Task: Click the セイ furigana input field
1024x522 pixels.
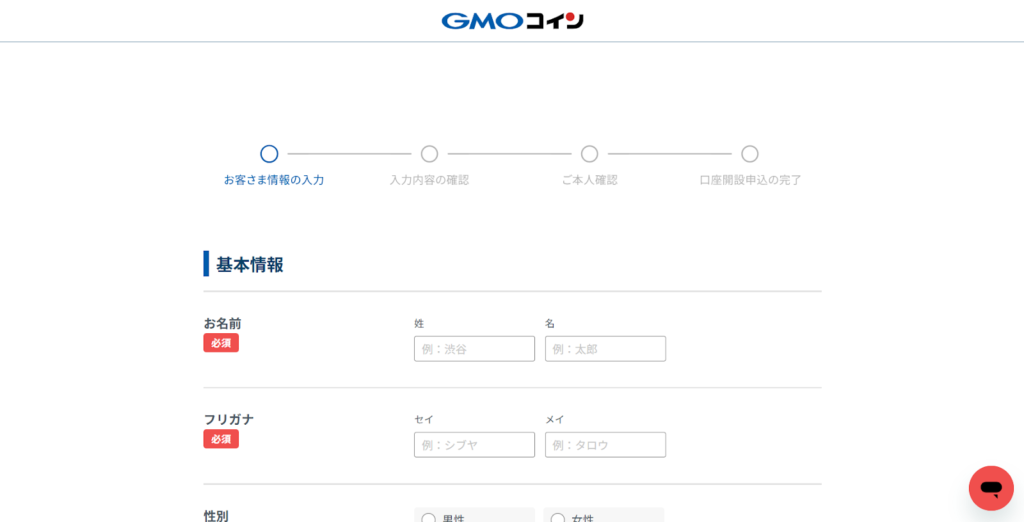Action: pos(474,445)
